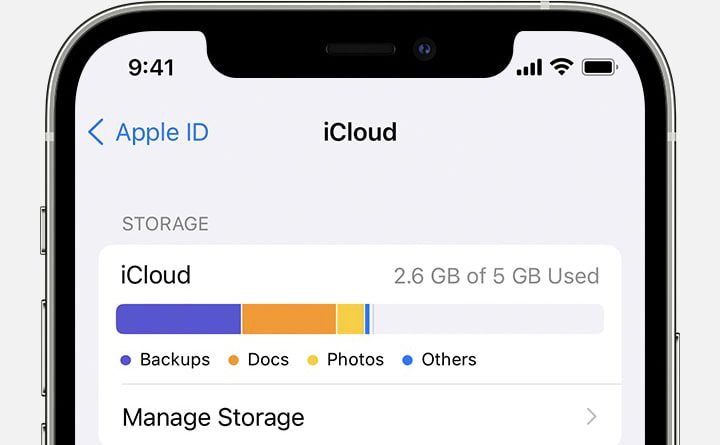The width and height of the screenshot is (720, 445).
Task: Expand Manage Storage using right chevron
Action: pyautogui.click(x=591, y=417)
